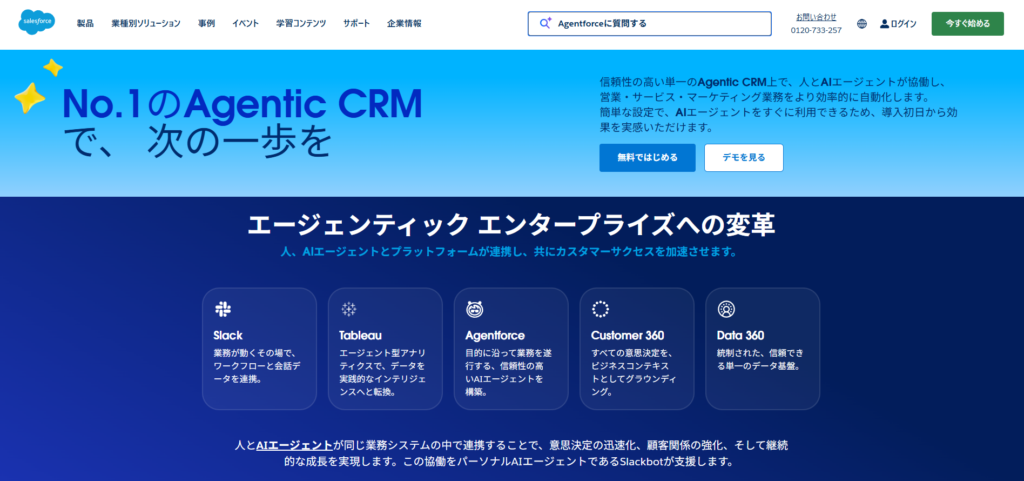The image size is (1024, 481).
Task: Open the Tableau product card title
Action: click(x=360, y=335)
